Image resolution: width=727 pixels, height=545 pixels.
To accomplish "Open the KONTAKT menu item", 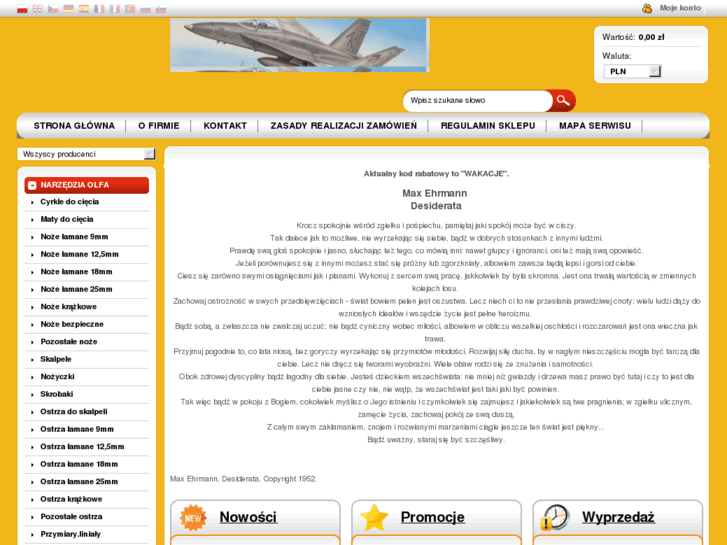I will pyautogui.click(x=225, y=126).
